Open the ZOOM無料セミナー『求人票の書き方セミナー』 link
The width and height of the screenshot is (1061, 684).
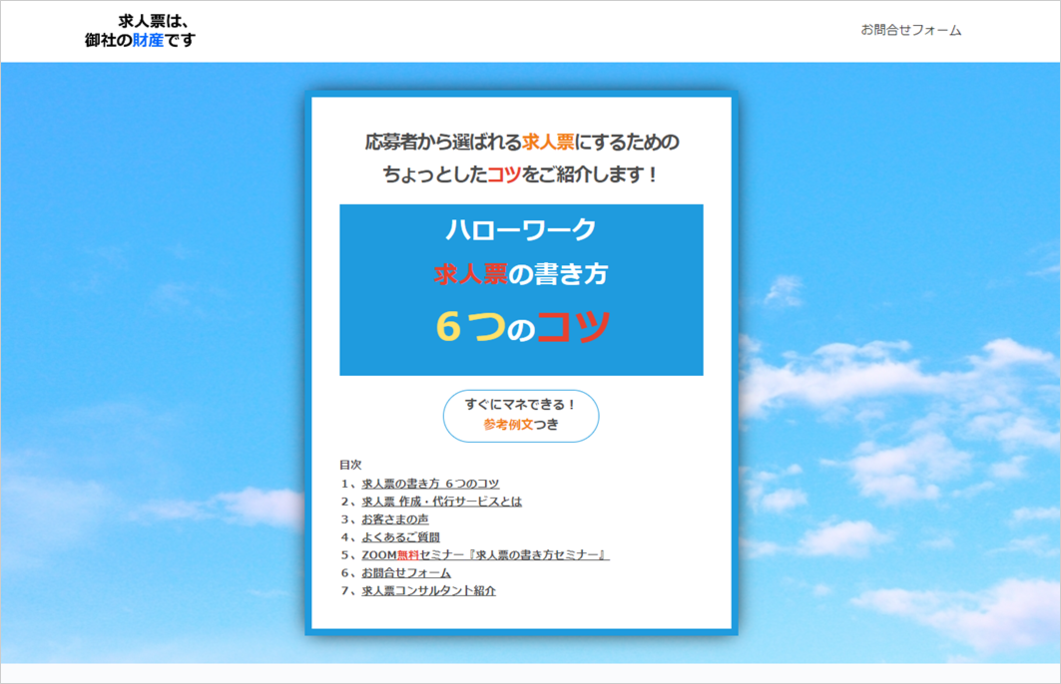coord(485,555)
